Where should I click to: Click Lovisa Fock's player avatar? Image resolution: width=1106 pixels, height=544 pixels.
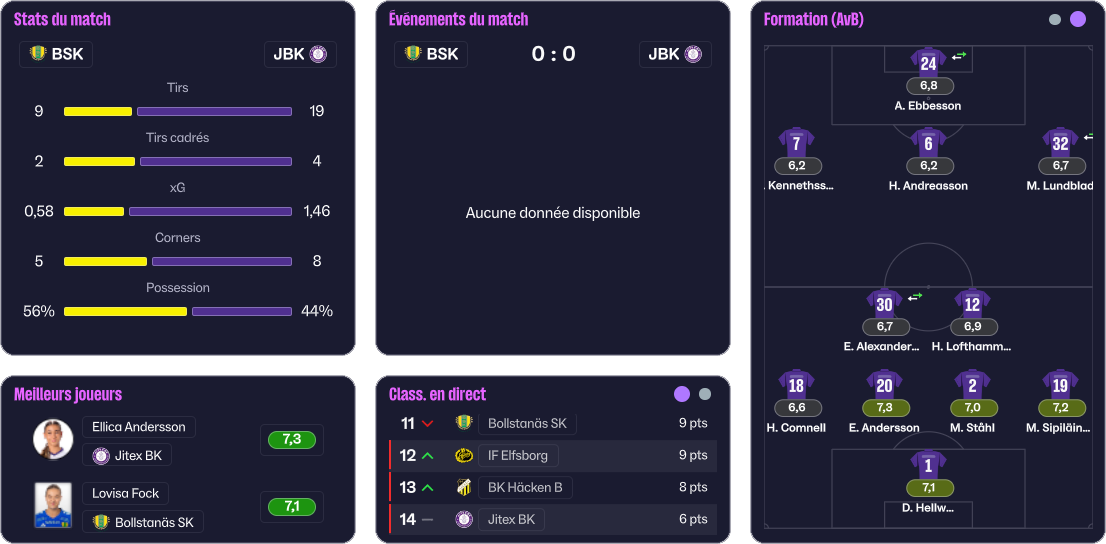(52, 505)
